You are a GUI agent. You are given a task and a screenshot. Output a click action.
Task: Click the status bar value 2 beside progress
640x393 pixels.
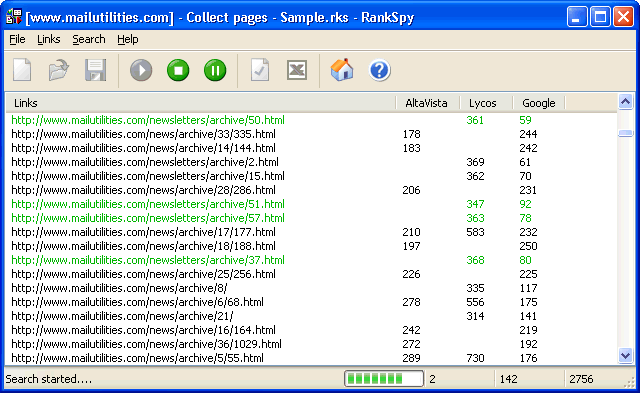click(x=432, y=379)
